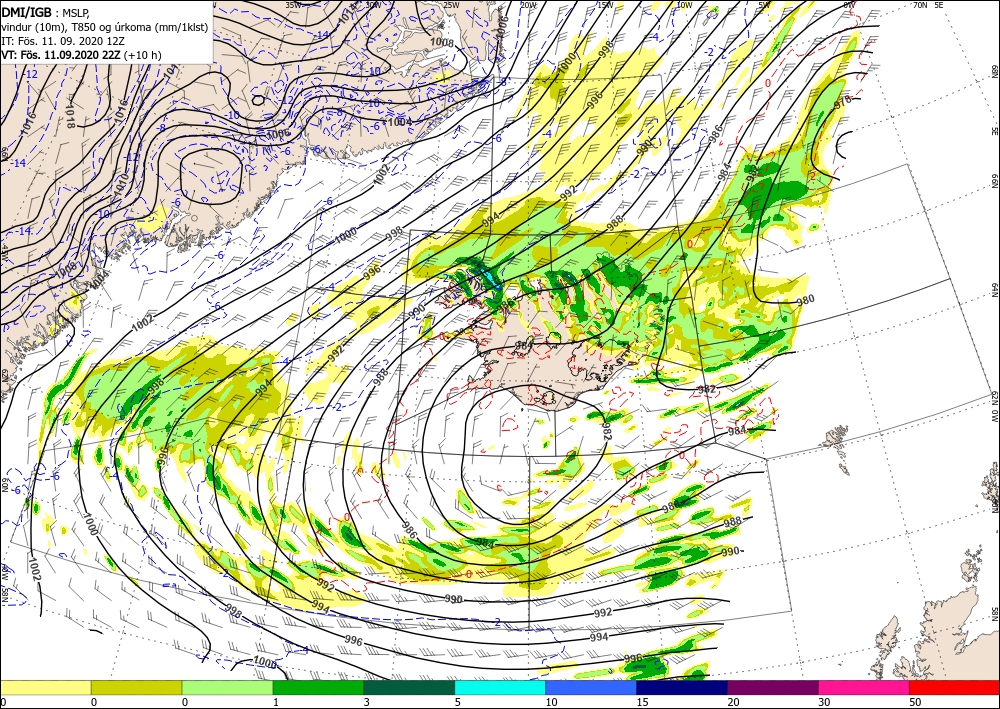
Task: Click the "70N 5E" corner label
Action: pyautogui.click(x=928, y=5)
